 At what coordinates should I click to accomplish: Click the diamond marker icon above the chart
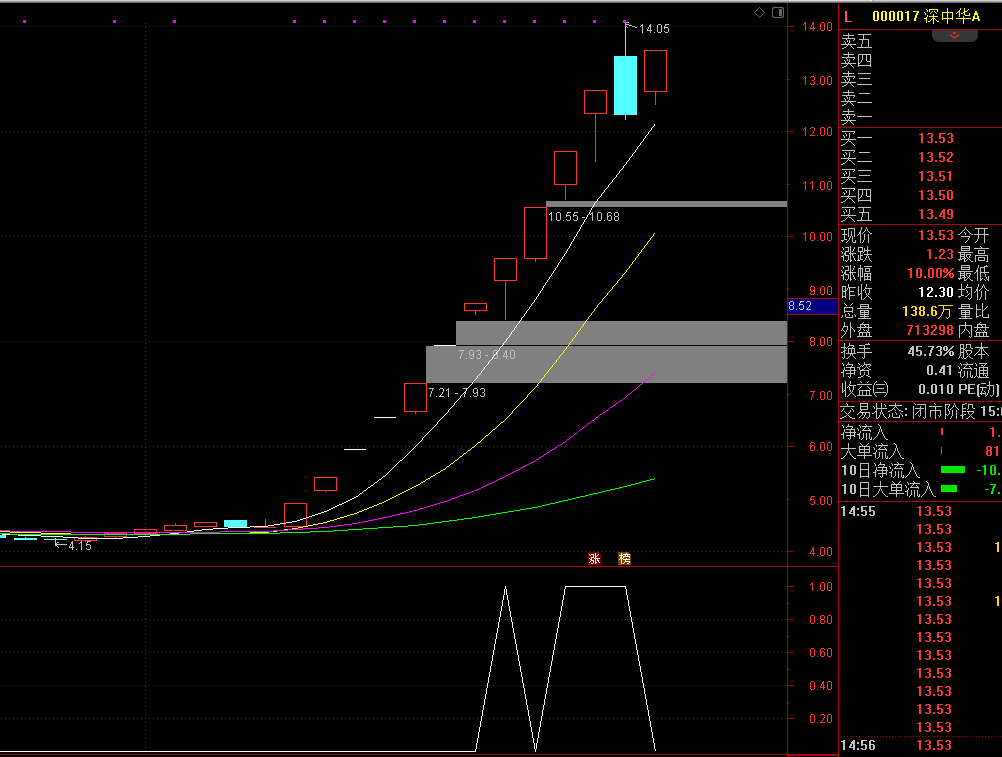759,12
